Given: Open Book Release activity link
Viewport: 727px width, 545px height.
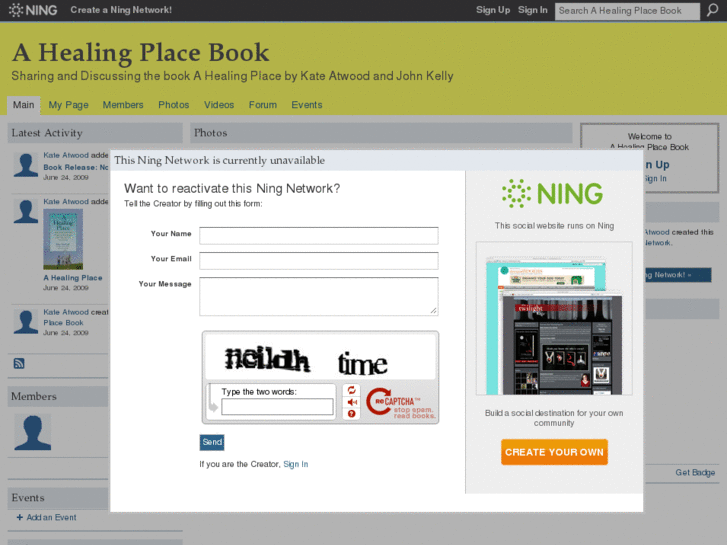Looking at the screenshot, I should click(76, 167).
